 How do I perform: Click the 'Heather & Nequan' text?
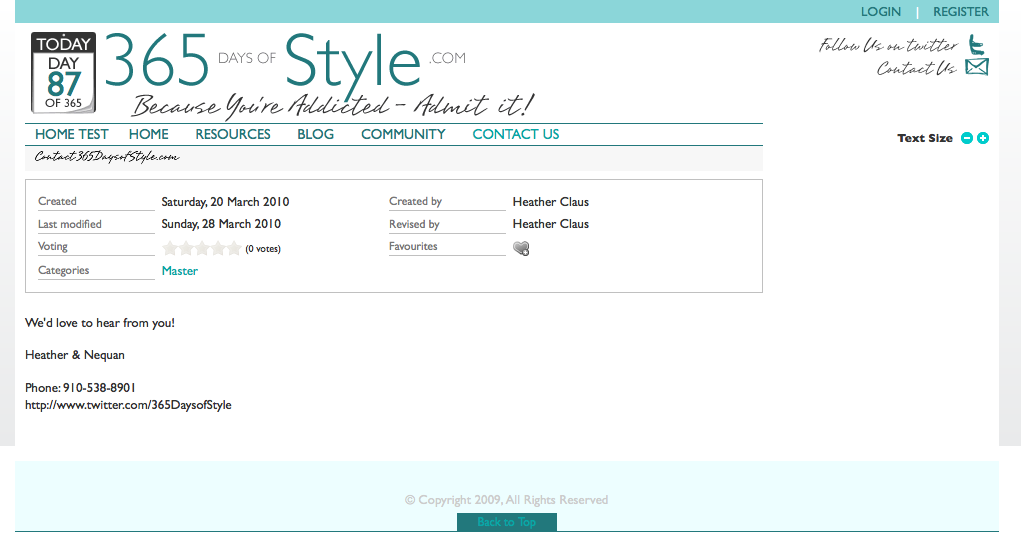[75, 355]
